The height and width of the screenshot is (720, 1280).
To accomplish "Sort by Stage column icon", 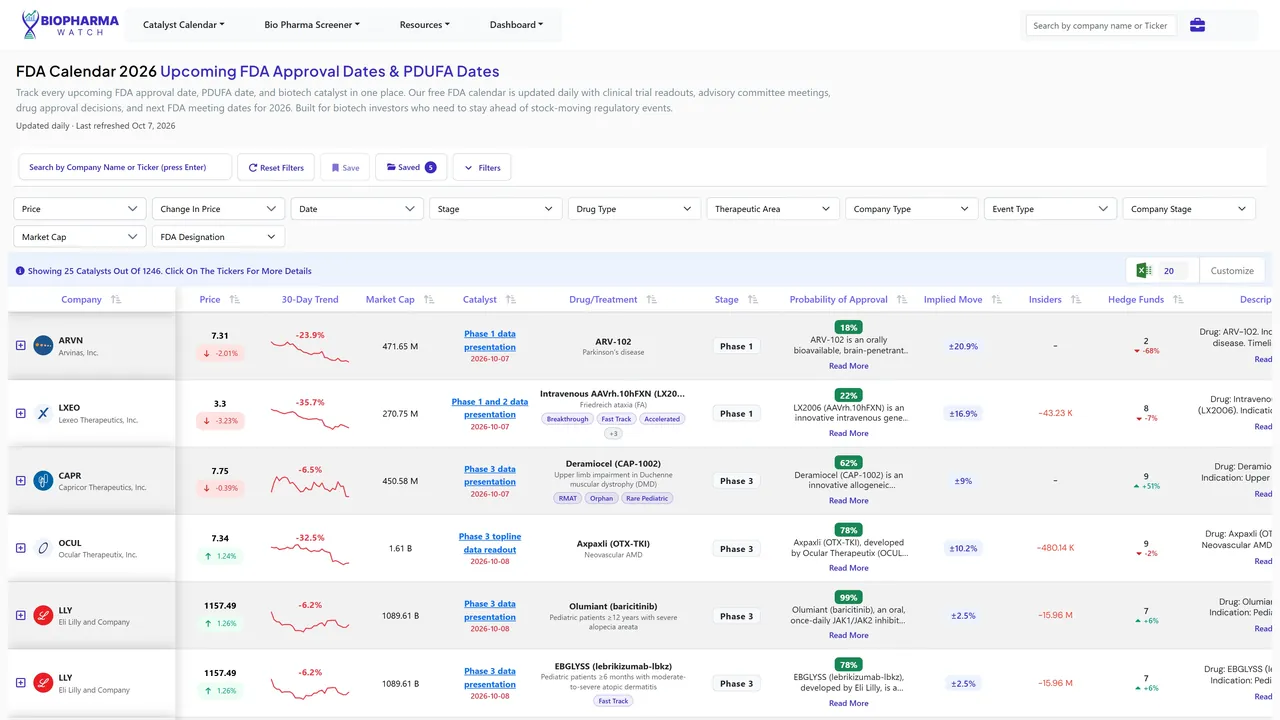I will (753, 299).
